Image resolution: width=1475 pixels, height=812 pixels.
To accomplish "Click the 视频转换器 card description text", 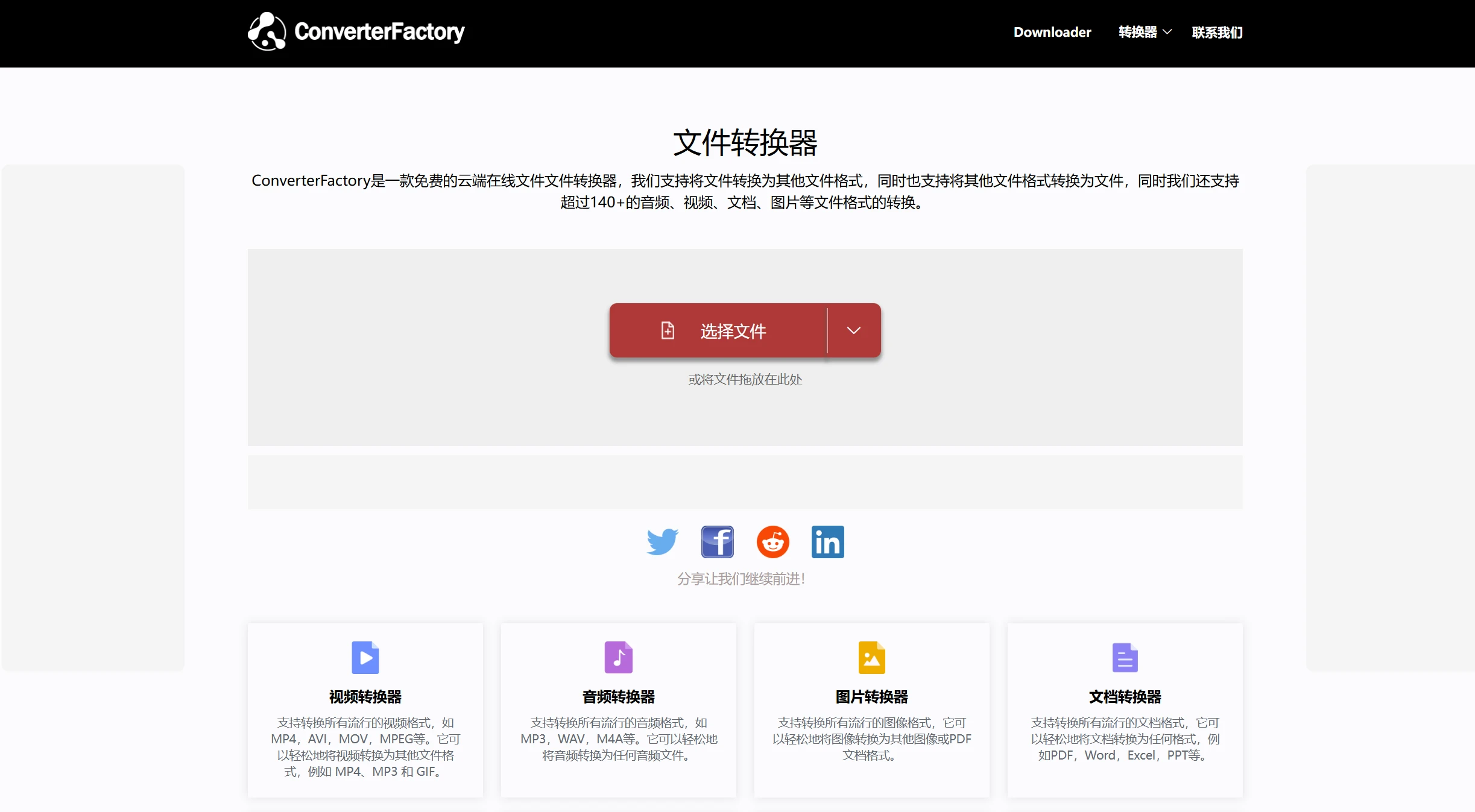I will coord(365,747).
